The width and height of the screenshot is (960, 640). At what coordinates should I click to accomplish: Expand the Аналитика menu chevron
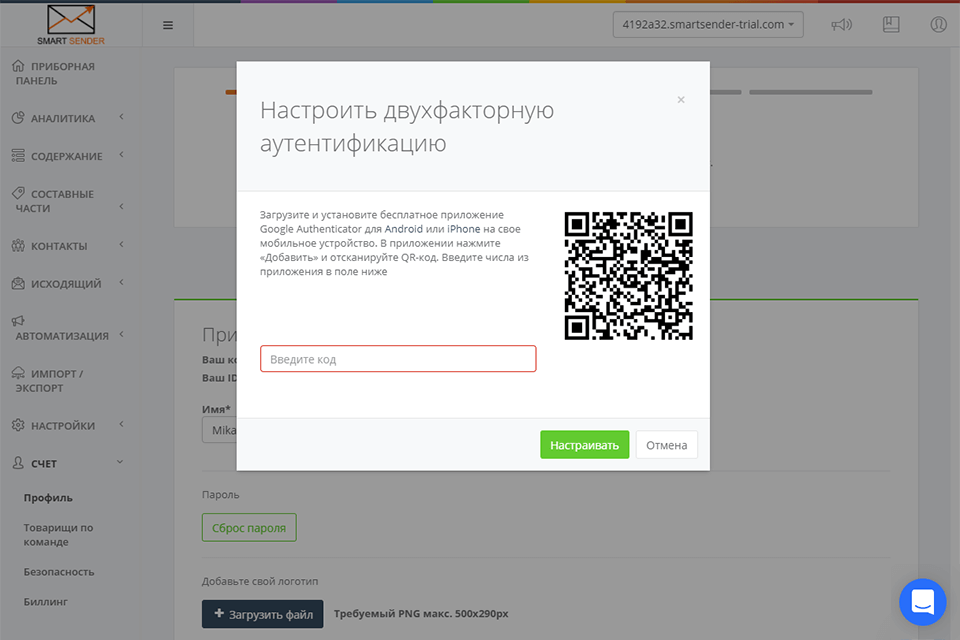(121, 116)
